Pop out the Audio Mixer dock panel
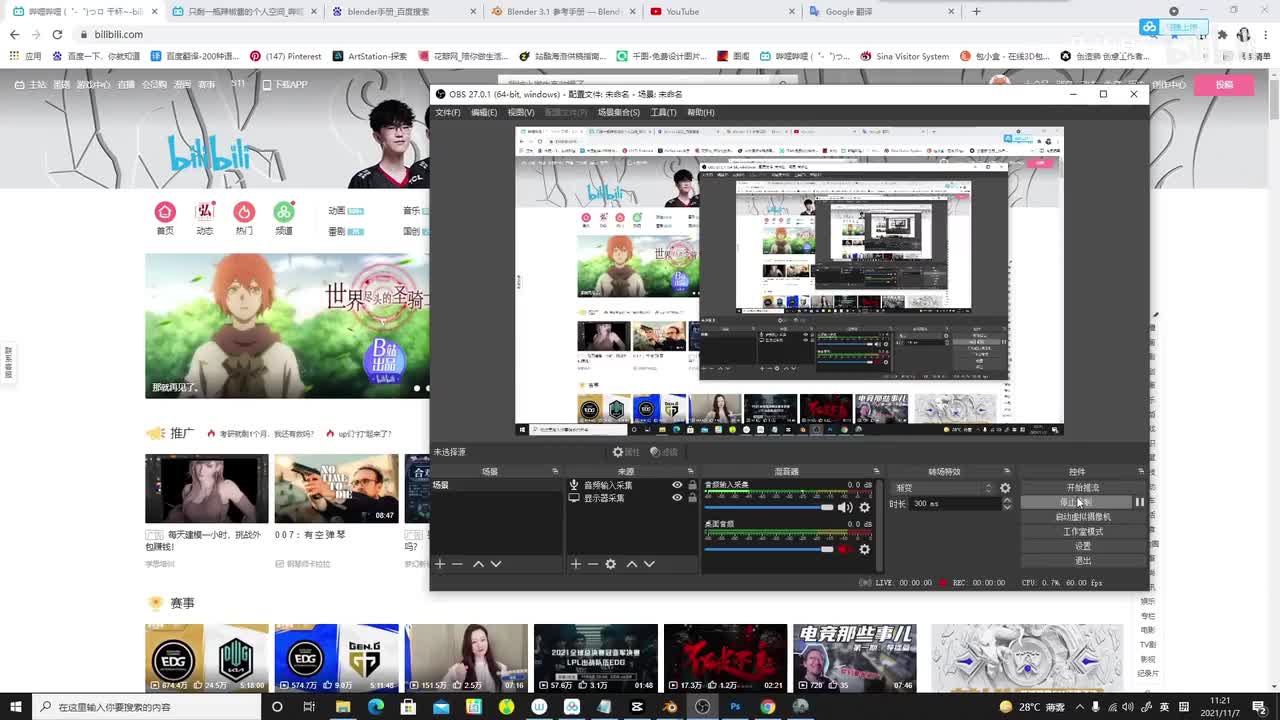This screenshot has width=1280, height=720. tap(876, 471)
